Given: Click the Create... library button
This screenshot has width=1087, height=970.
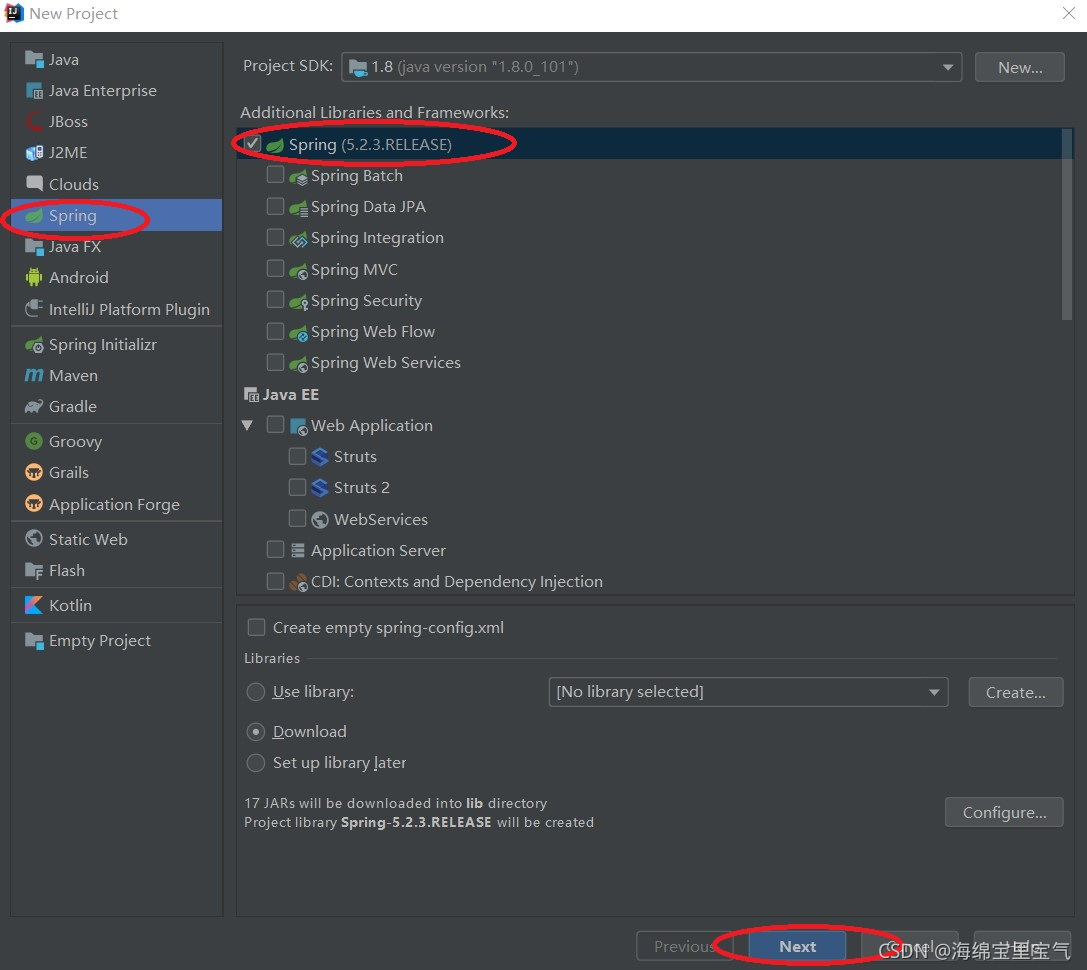Looking at the screenshot, I should point(1016,692).
